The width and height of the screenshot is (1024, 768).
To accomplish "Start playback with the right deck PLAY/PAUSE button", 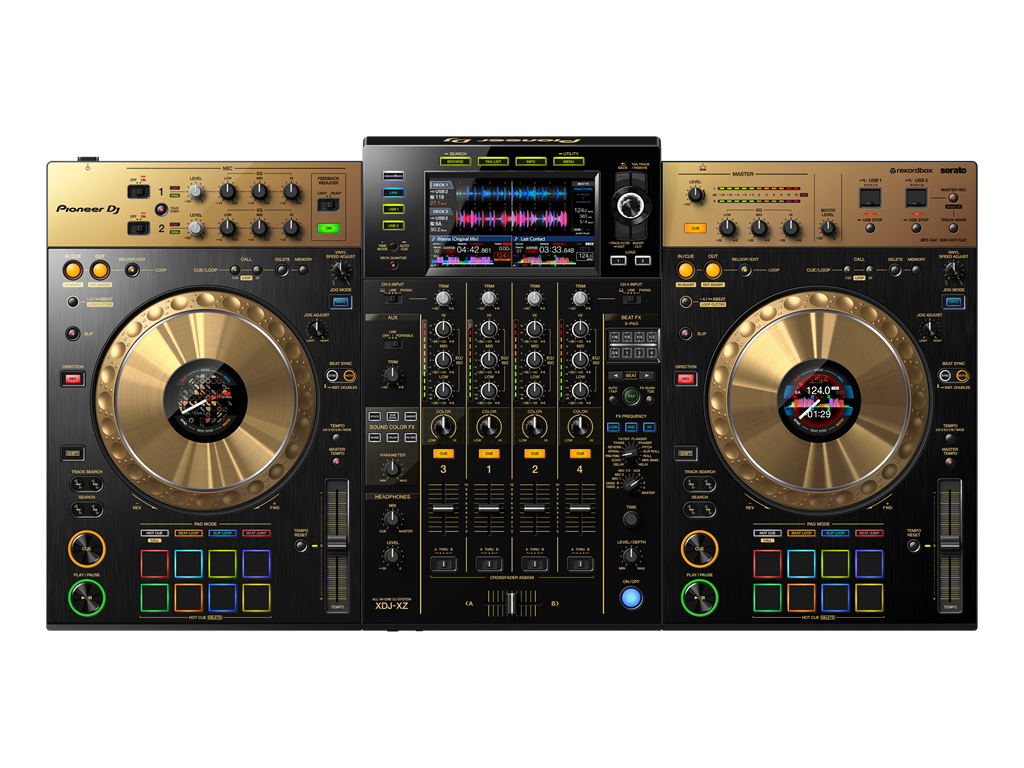I will coord(699,598).
